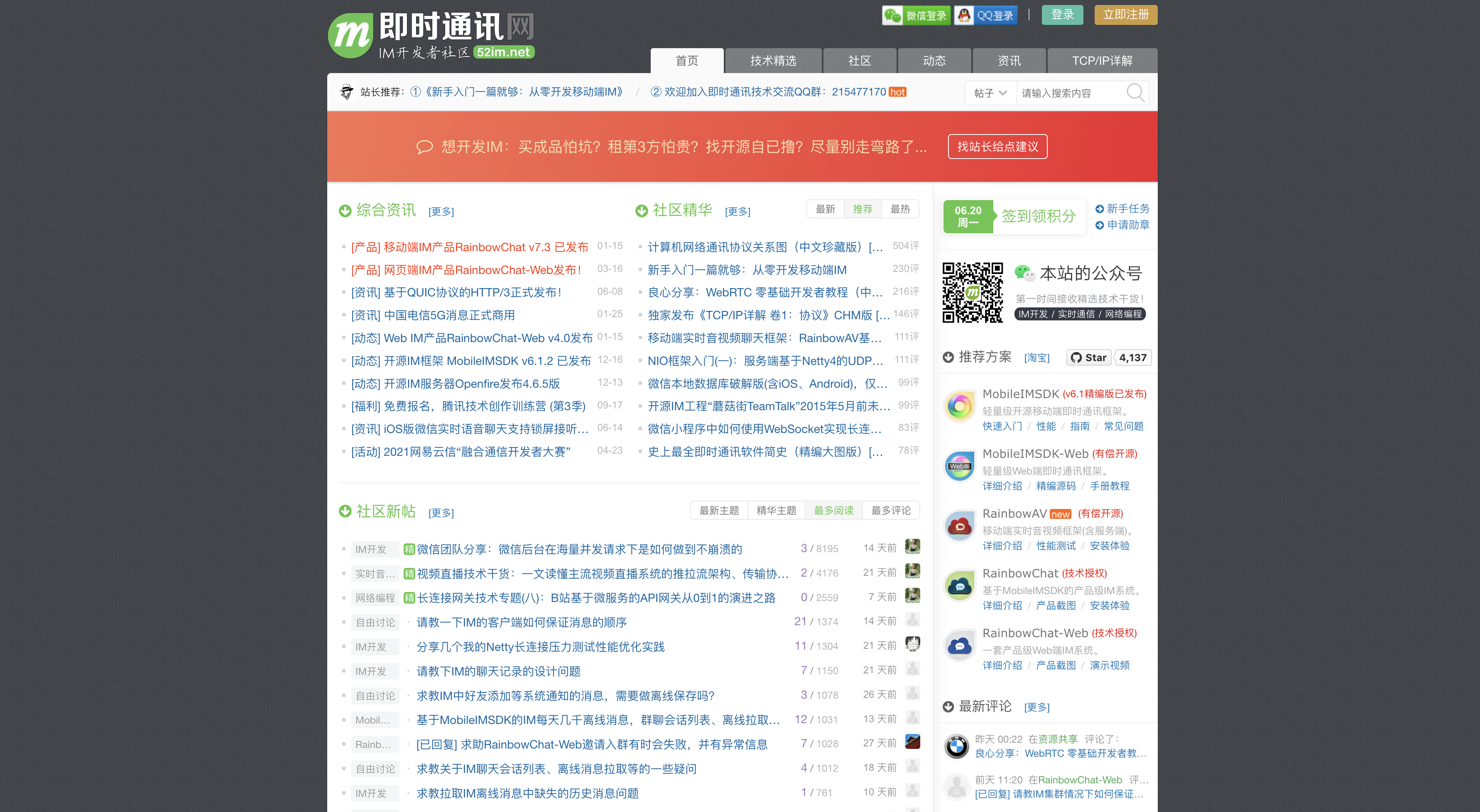The image size is (1480, 812).
Task: Select the 最多评论 filter for new posts
Action: (x=890, y=511)
